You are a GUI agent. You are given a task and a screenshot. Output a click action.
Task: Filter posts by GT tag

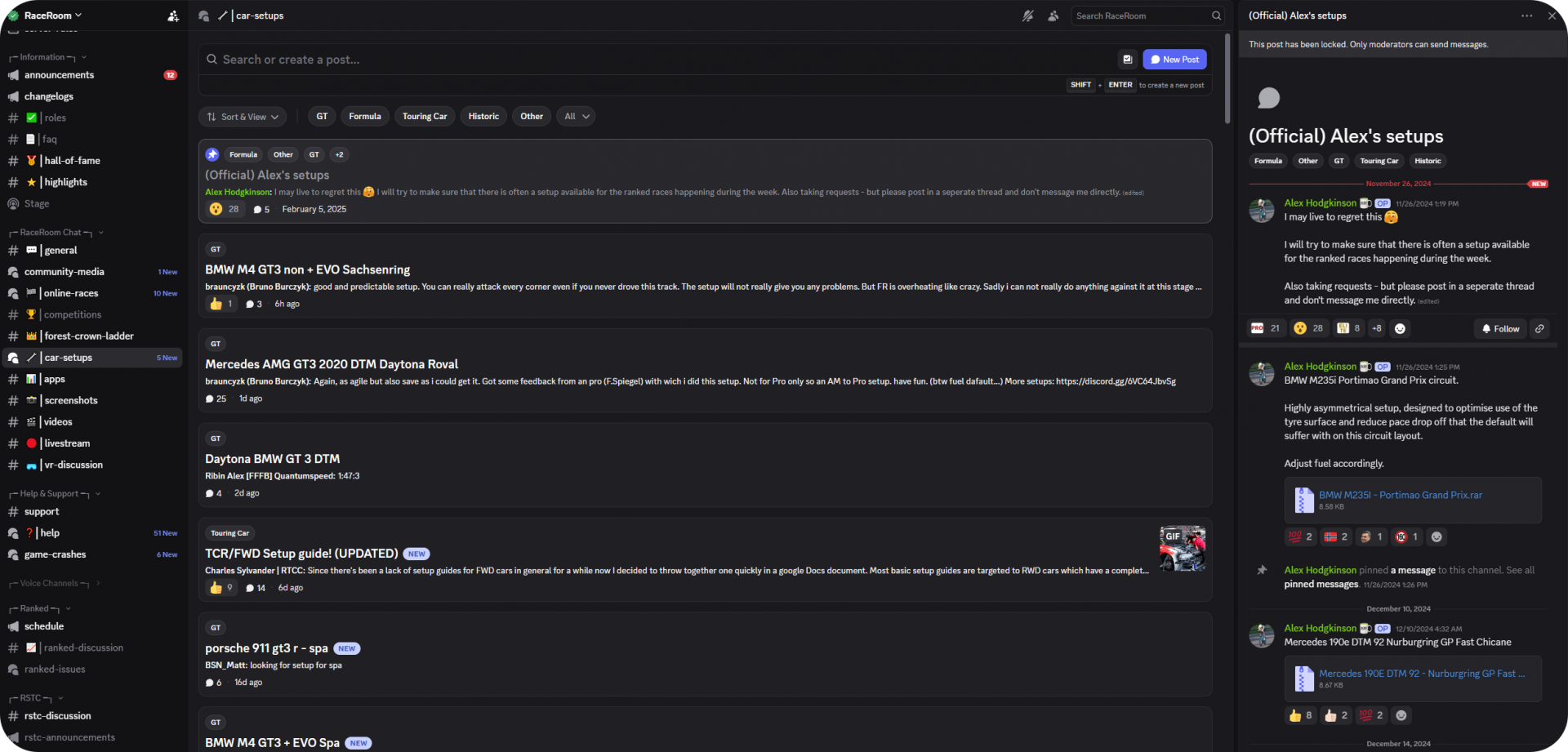click(x=322, y=117)
